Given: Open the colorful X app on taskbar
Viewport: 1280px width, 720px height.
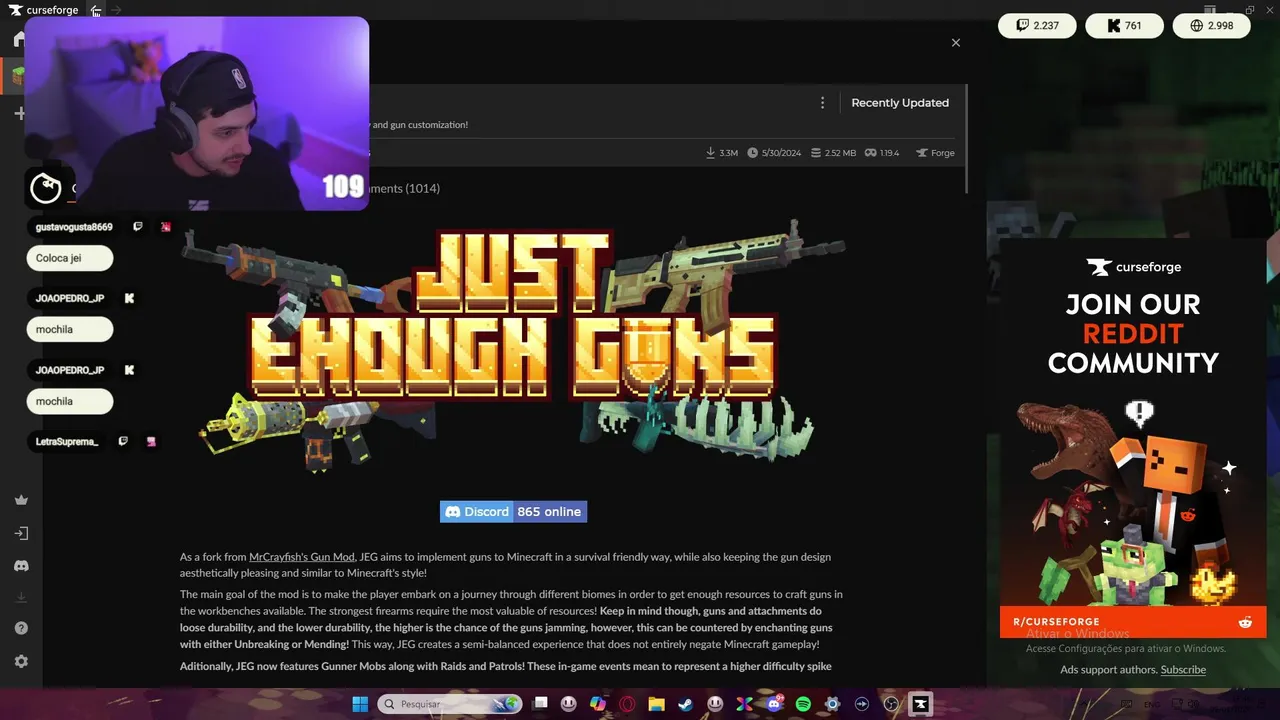Looking at the screenshot, I should (x=744, y=704).
